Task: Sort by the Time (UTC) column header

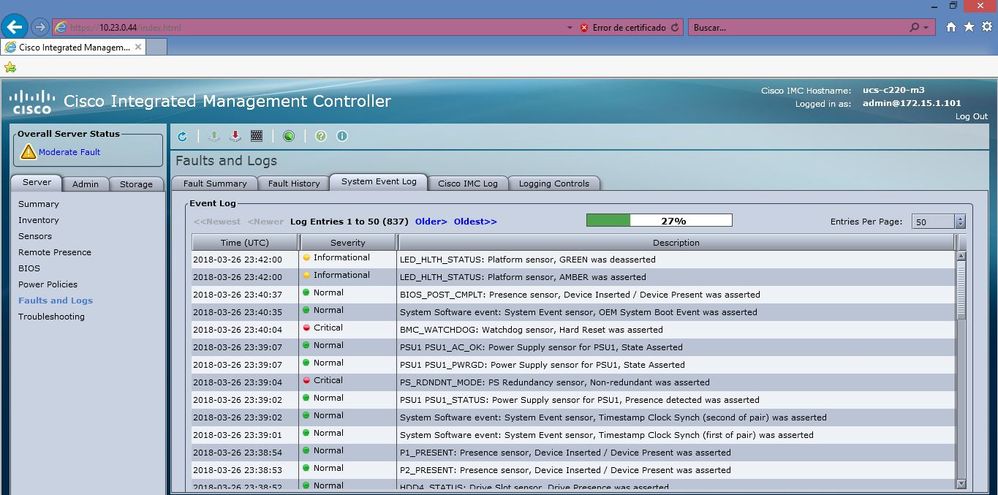Action: pos(244,242)
